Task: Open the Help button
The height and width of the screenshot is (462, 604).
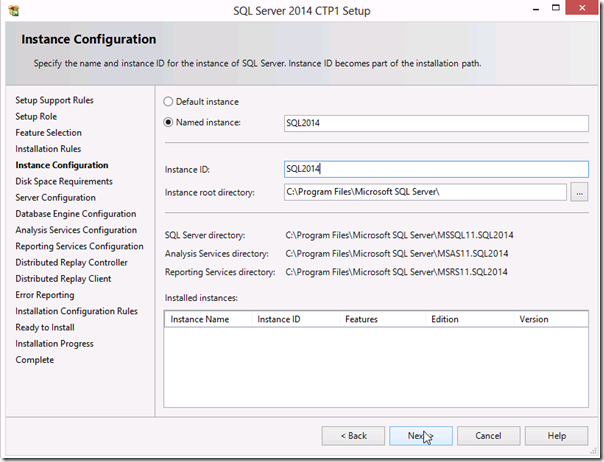Action: point(556,436)
